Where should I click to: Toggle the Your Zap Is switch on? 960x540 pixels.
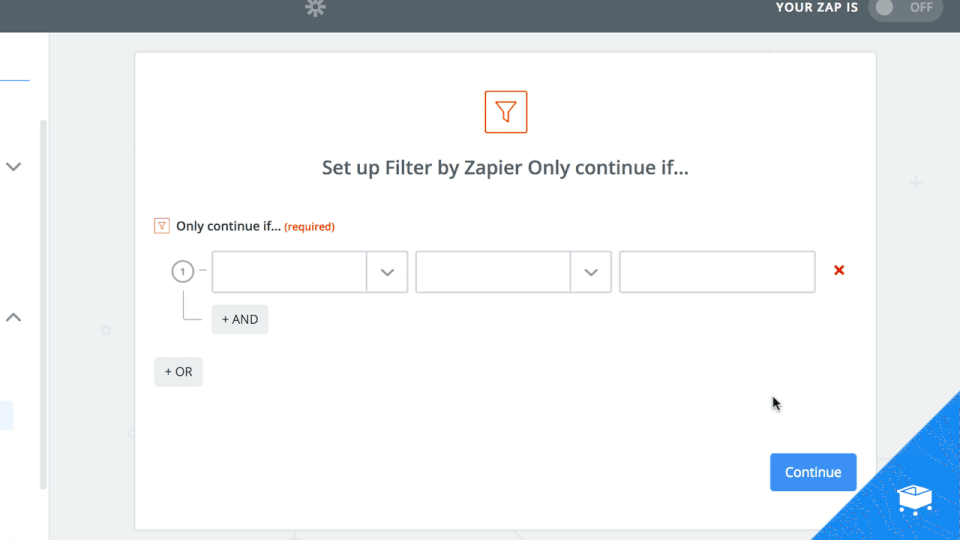[x=905, y=8]
